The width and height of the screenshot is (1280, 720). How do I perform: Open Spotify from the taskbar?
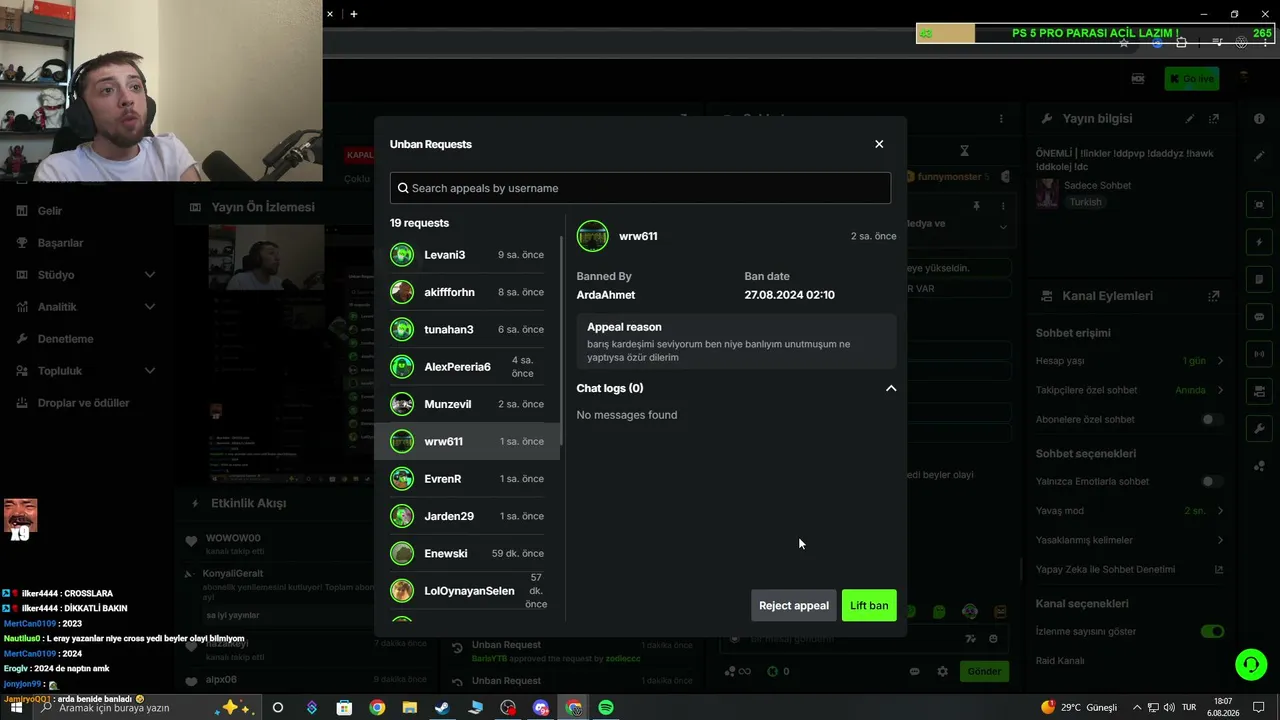click(x=606, y=708)
